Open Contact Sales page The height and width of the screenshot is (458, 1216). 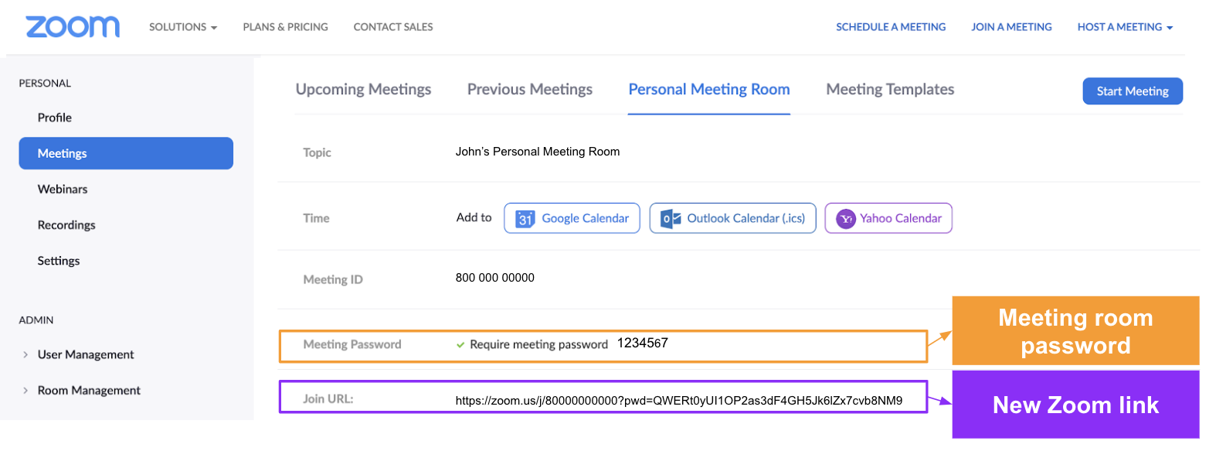[x=393, y=27]
